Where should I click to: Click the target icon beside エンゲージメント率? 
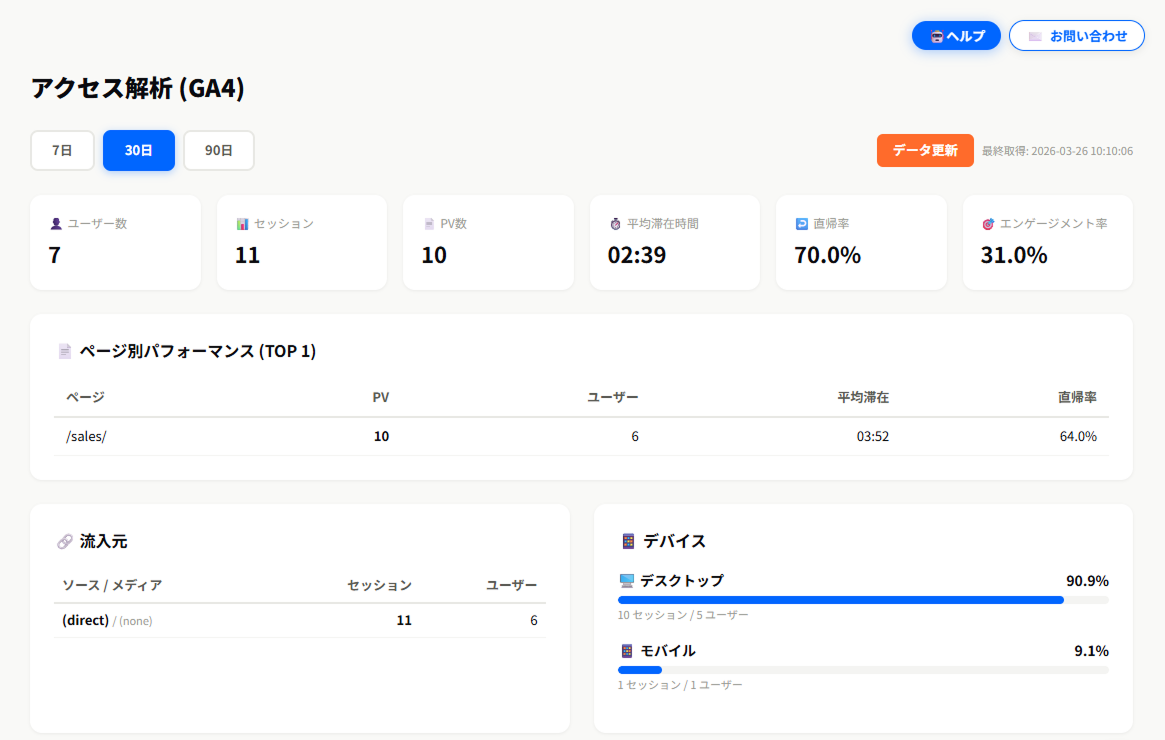(988, 224)
